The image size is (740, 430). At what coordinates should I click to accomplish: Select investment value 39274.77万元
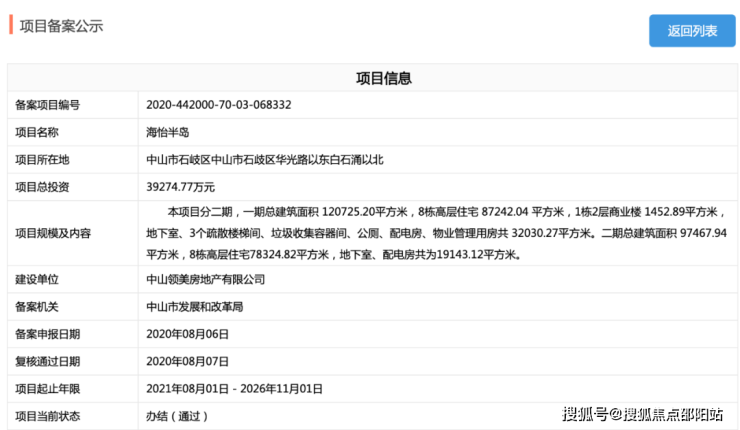coord(180,187)
